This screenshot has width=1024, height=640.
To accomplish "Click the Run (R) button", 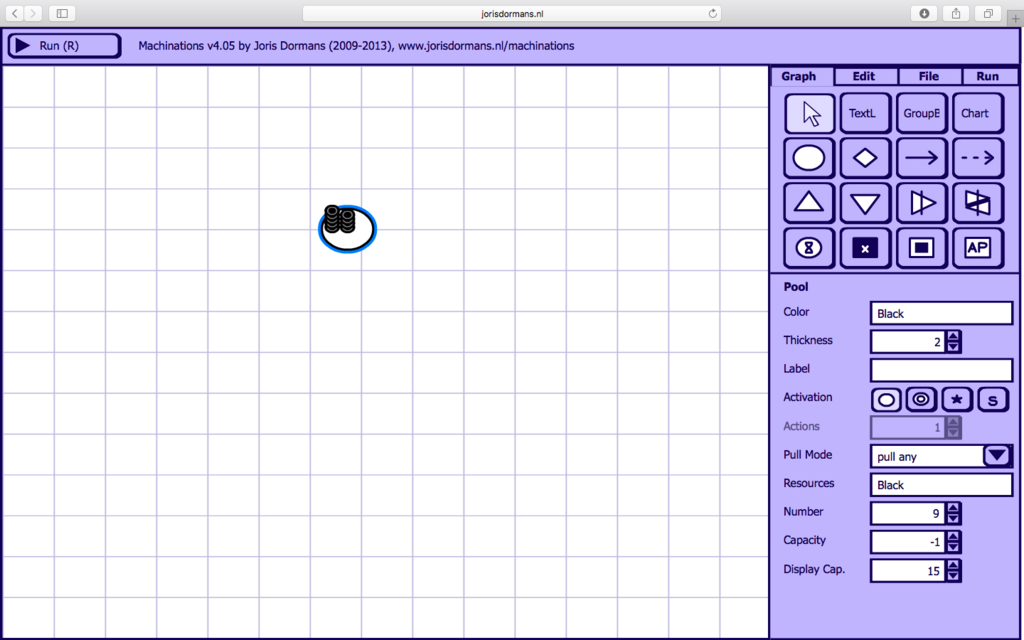I will pyautogui.click(x=64, y=46).
